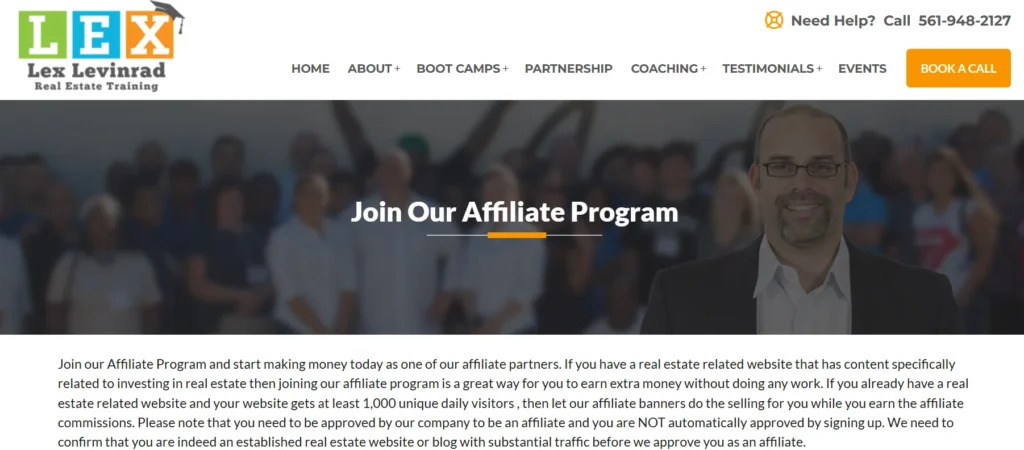
Task: Expand the TESTIMONIALS plus sign
Action: 819,69
